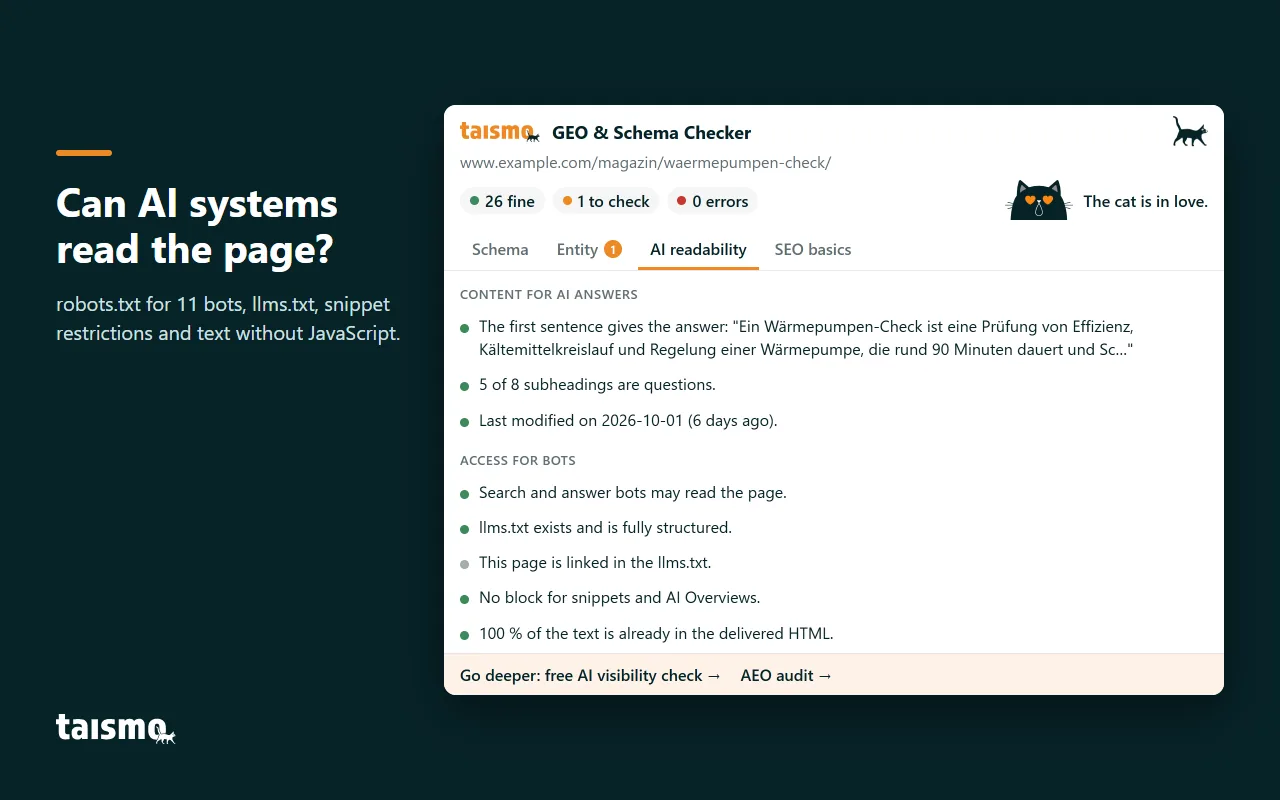This screenshot has height=800, width=1280.
Task: Click the 'ACCESS FOR BOTS' section heading
Action: 517,460
